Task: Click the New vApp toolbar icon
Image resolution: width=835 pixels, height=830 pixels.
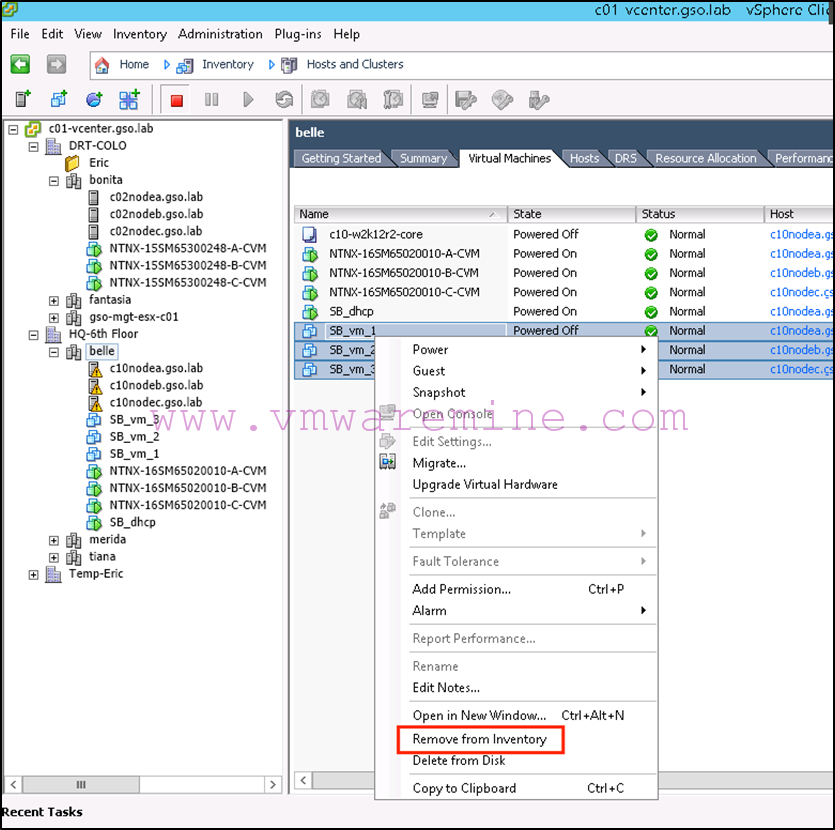Action: click(129, 99)
